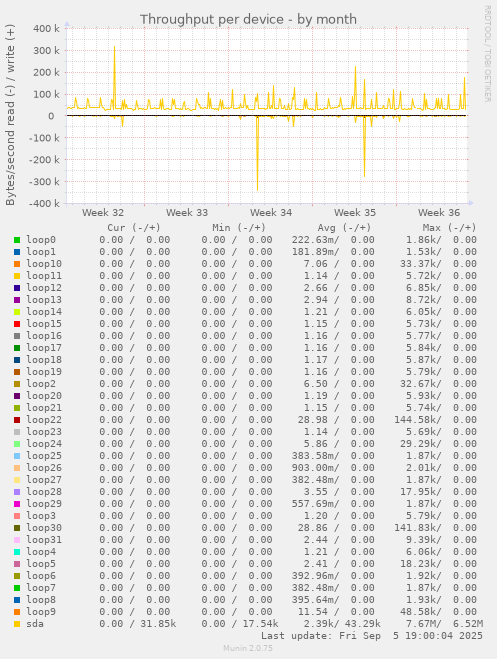Click the 'Bytes/second read (-) / write (+)' axis title
Viewport: 497px width, 659px height.
[x=10, y=115]
